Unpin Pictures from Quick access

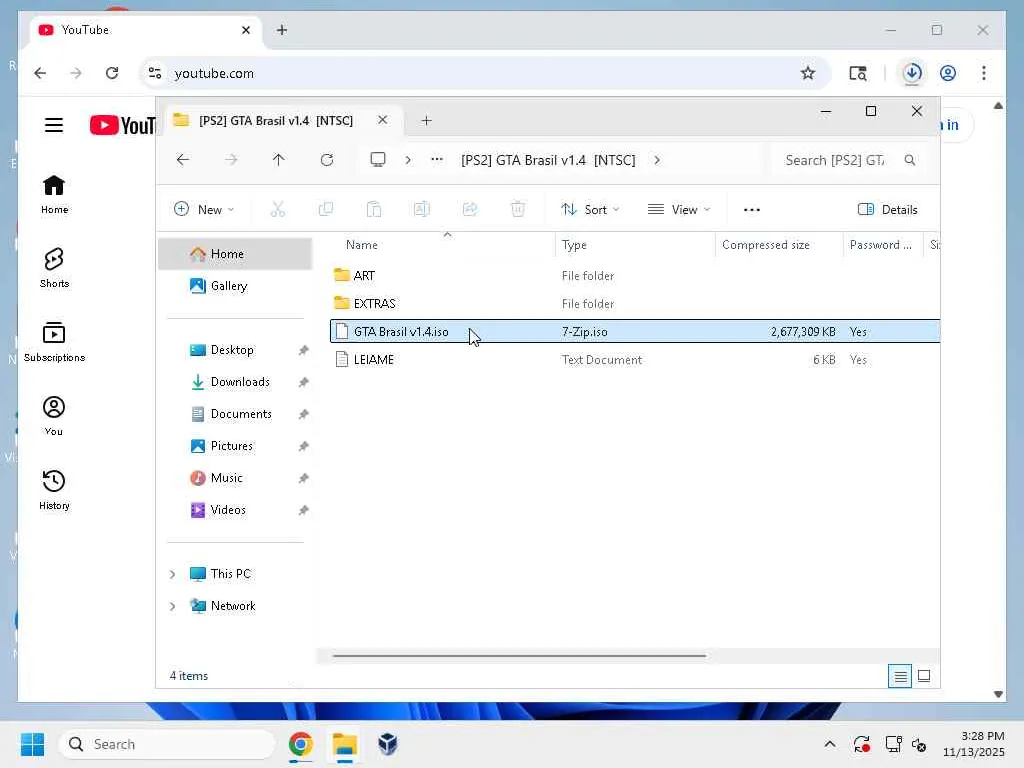304,447
